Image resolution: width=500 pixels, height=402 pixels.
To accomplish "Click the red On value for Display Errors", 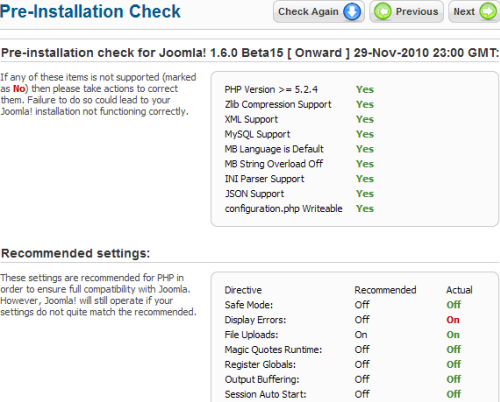I will pos(453,320).
